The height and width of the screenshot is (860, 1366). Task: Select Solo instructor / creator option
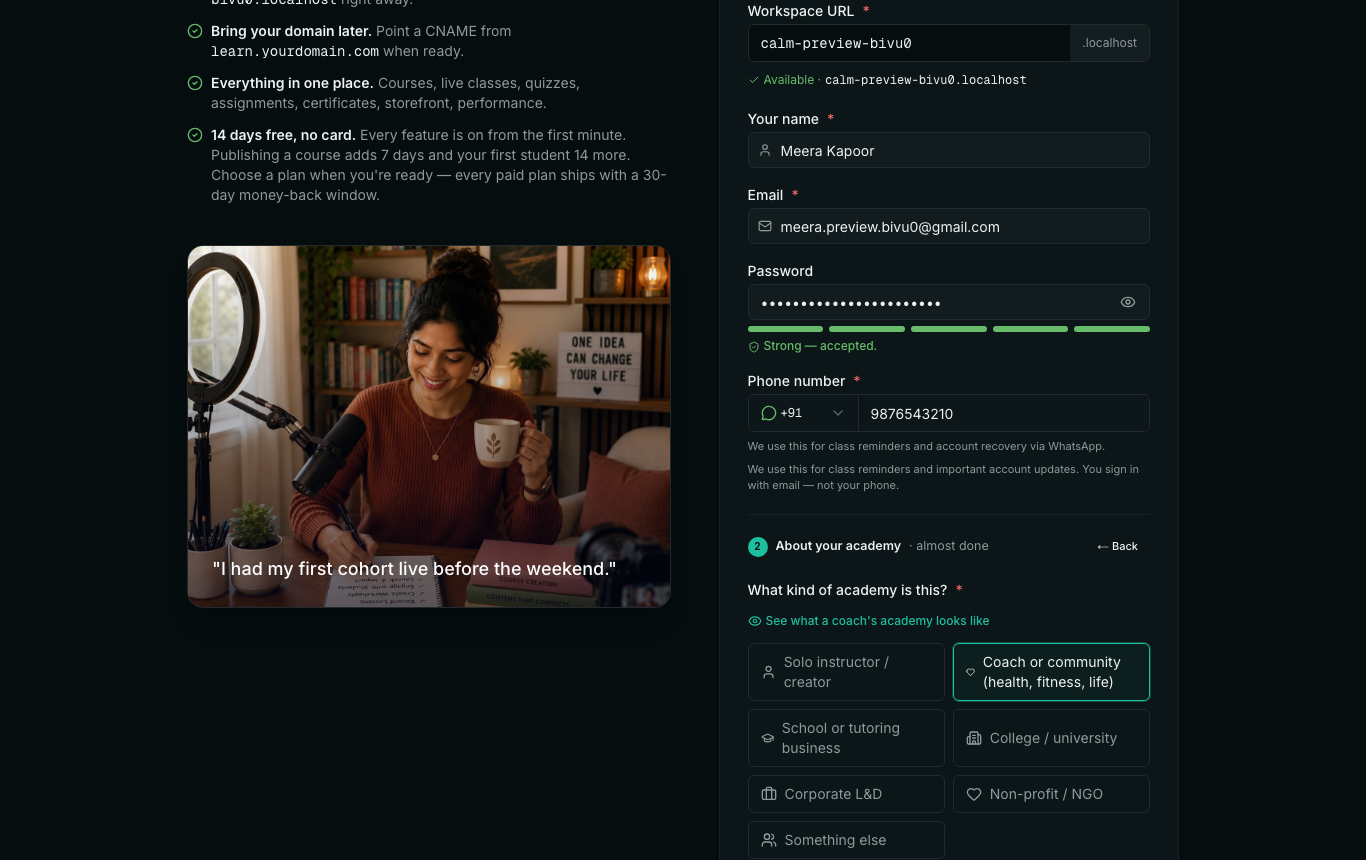[x=846, y=672]
